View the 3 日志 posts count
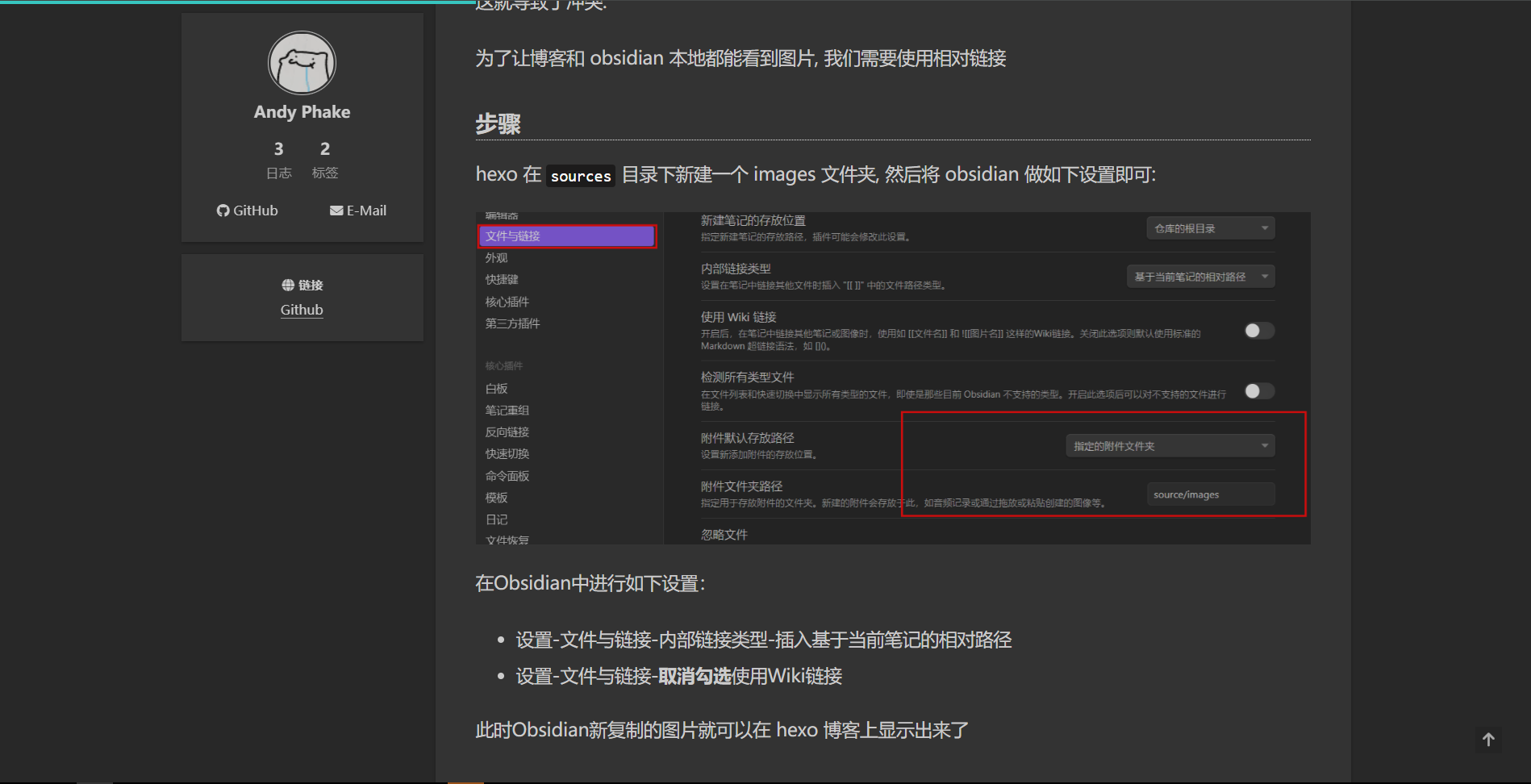 tap(279, 160)
